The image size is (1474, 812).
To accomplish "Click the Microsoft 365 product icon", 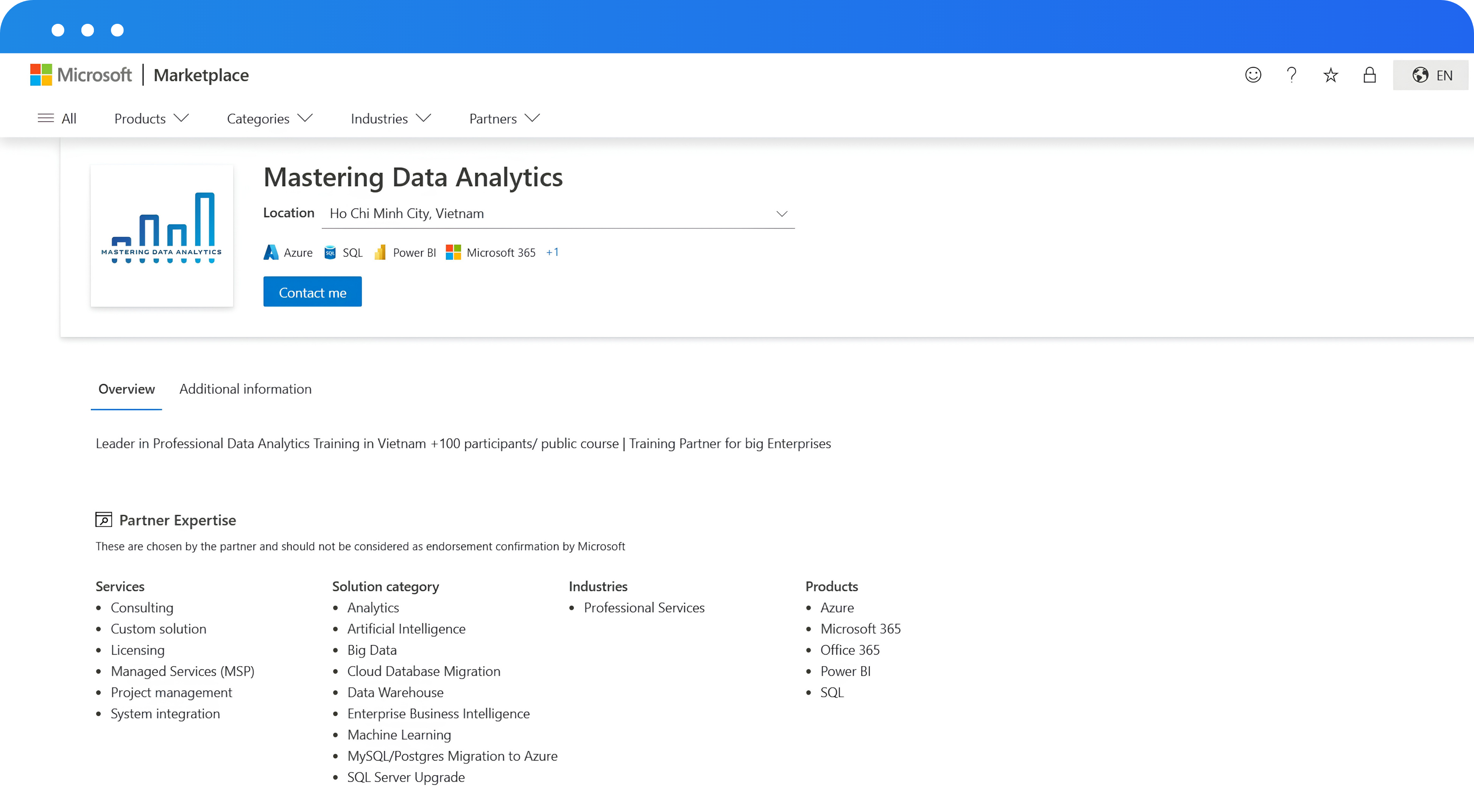I will tap(453, 252).
